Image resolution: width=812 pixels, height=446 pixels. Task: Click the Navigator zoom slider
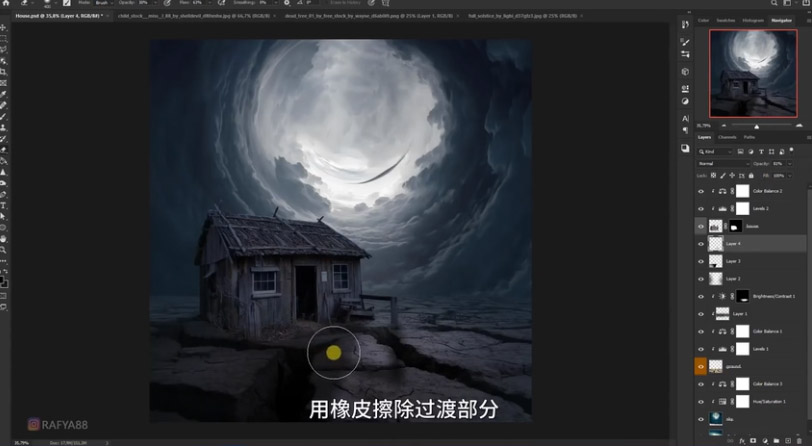757,126
